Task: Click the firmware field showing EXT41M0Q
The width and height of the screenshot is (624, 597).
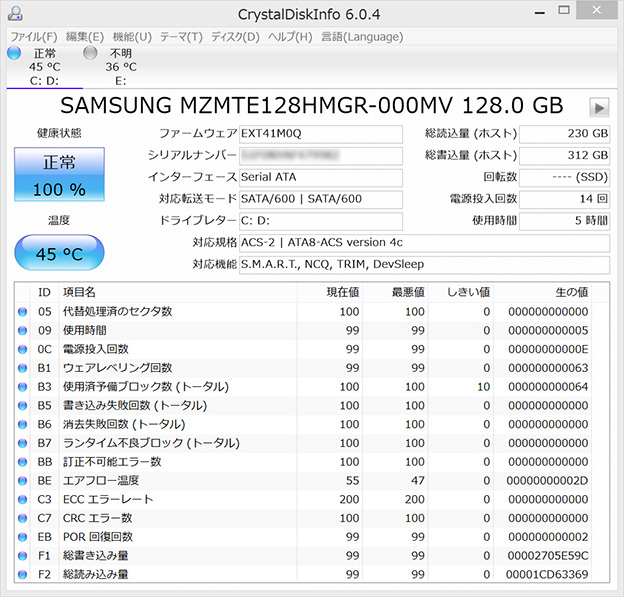Action: coord(320,133)
